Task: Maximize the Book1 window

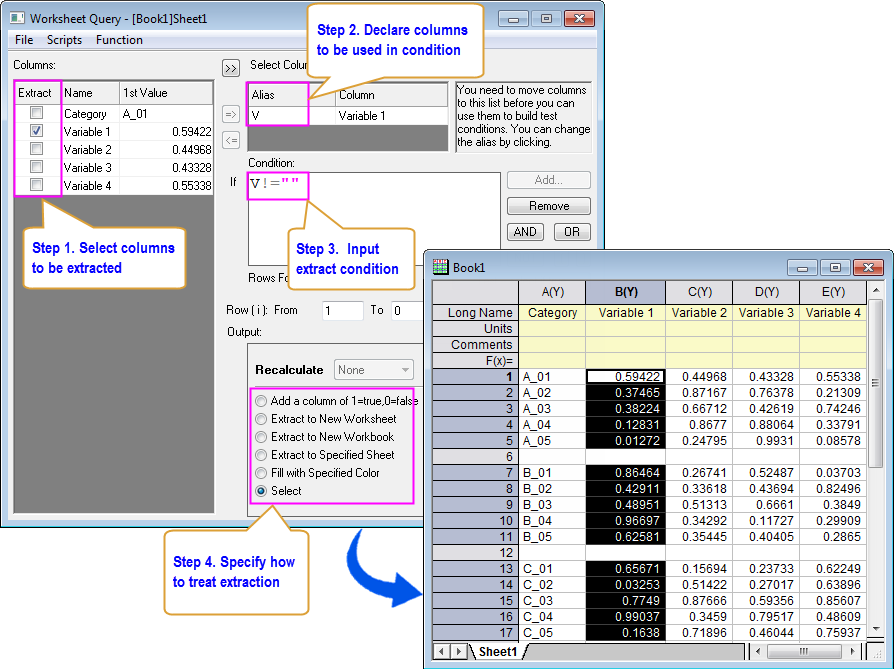Action: (x=835, y=267)
